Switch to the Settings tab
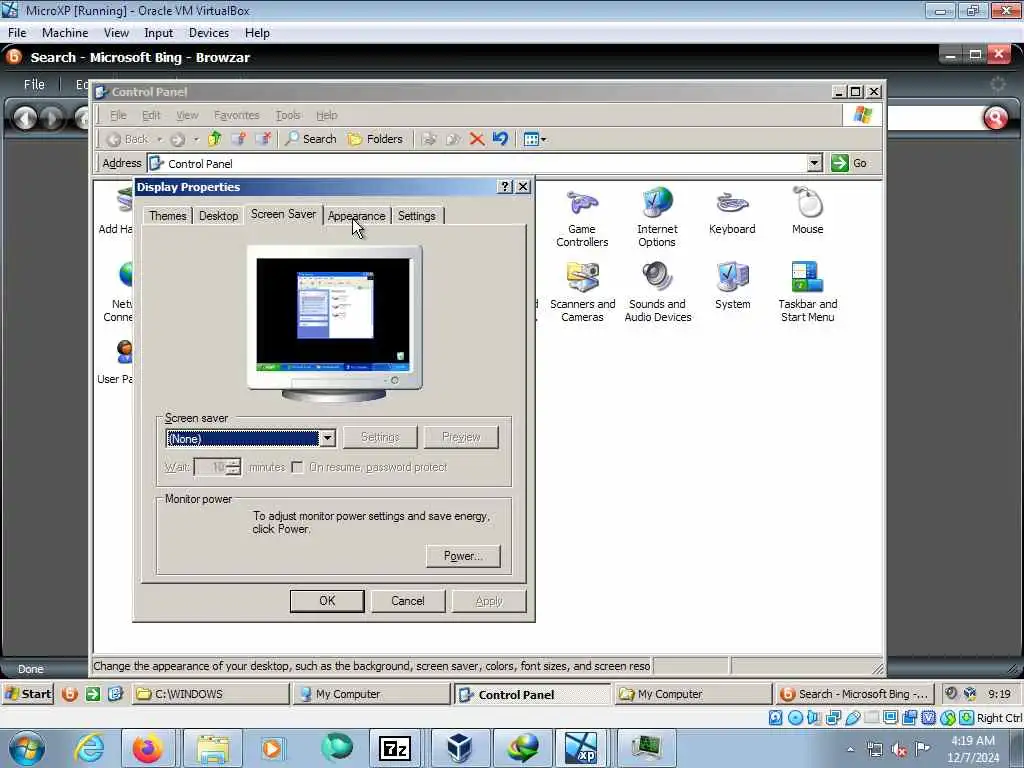This screenshot has width=1024, height=768. click(x=417, y=216)
